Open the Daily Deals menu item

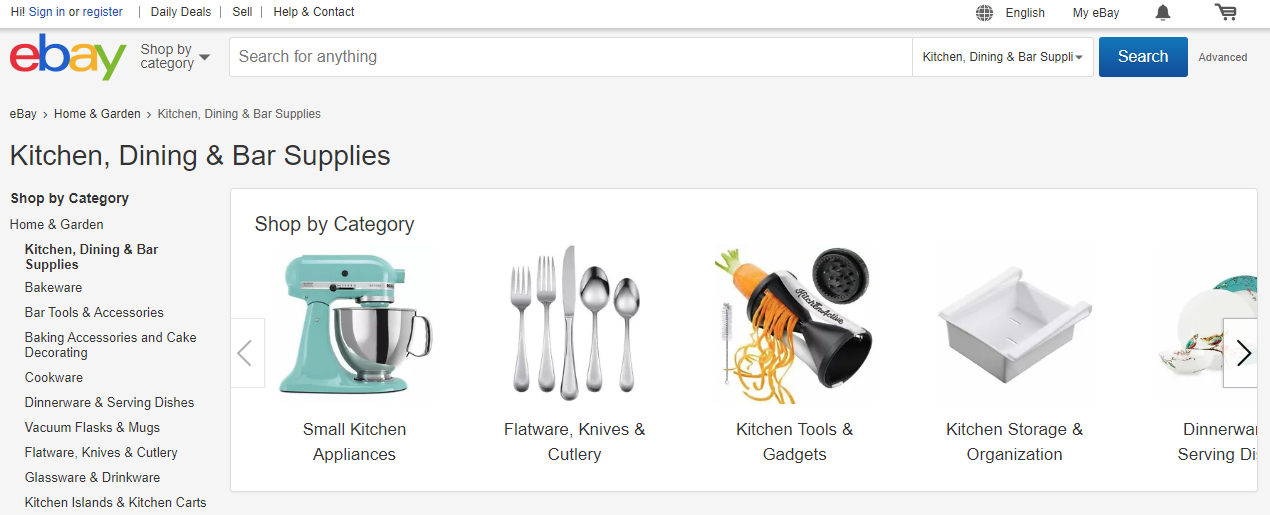tap(181, 12)
